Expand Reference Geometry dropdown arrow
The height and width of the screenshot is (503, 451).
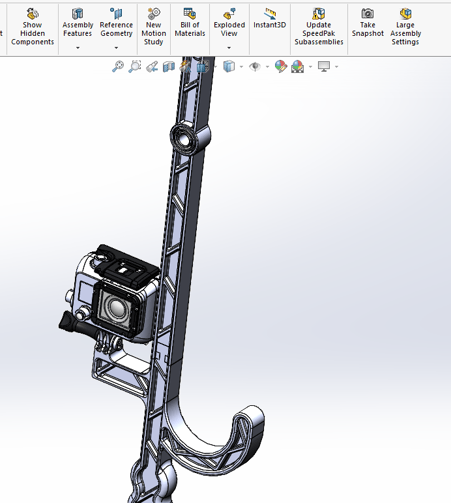coord(116,48)
